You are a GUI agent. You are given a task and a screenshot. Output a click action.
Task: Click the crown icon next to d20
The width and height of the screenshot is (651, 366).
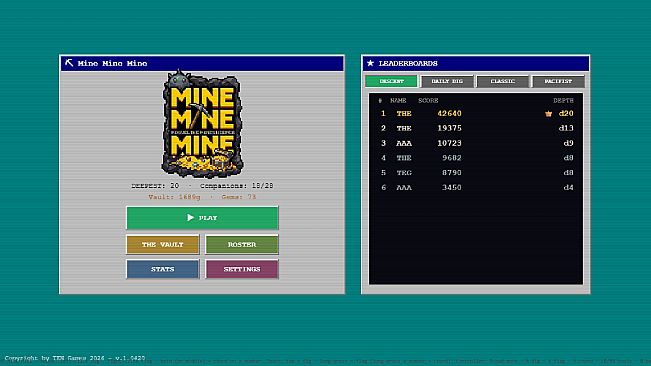tap(548, 114)
